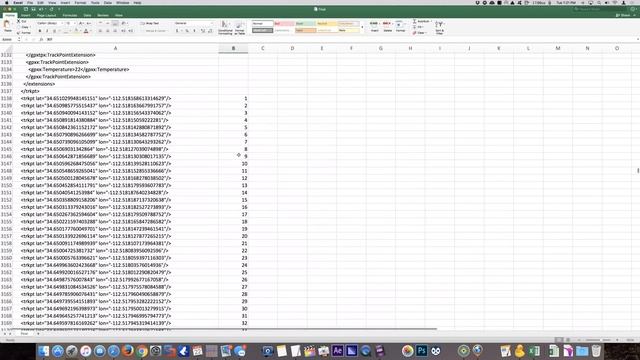
Task: Toggle Wrap Text
Action: [150, 23]
